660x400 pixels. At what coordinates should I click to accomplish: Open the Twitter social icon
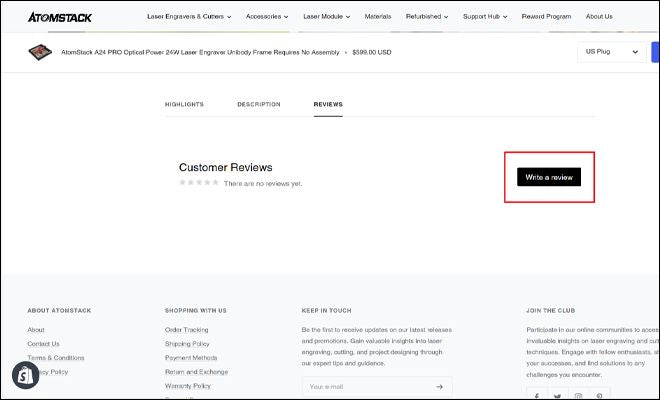pos(557,396)
